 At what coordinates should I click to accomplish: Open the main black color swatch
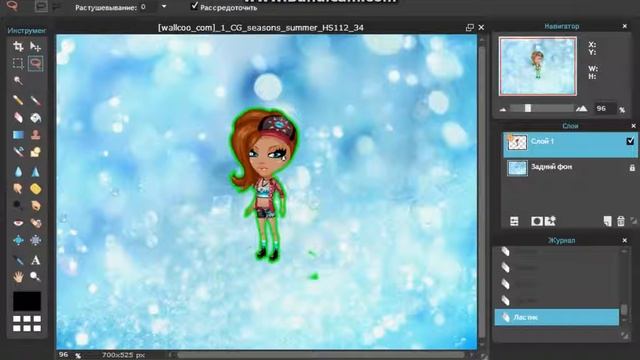(x=27, y=301)
